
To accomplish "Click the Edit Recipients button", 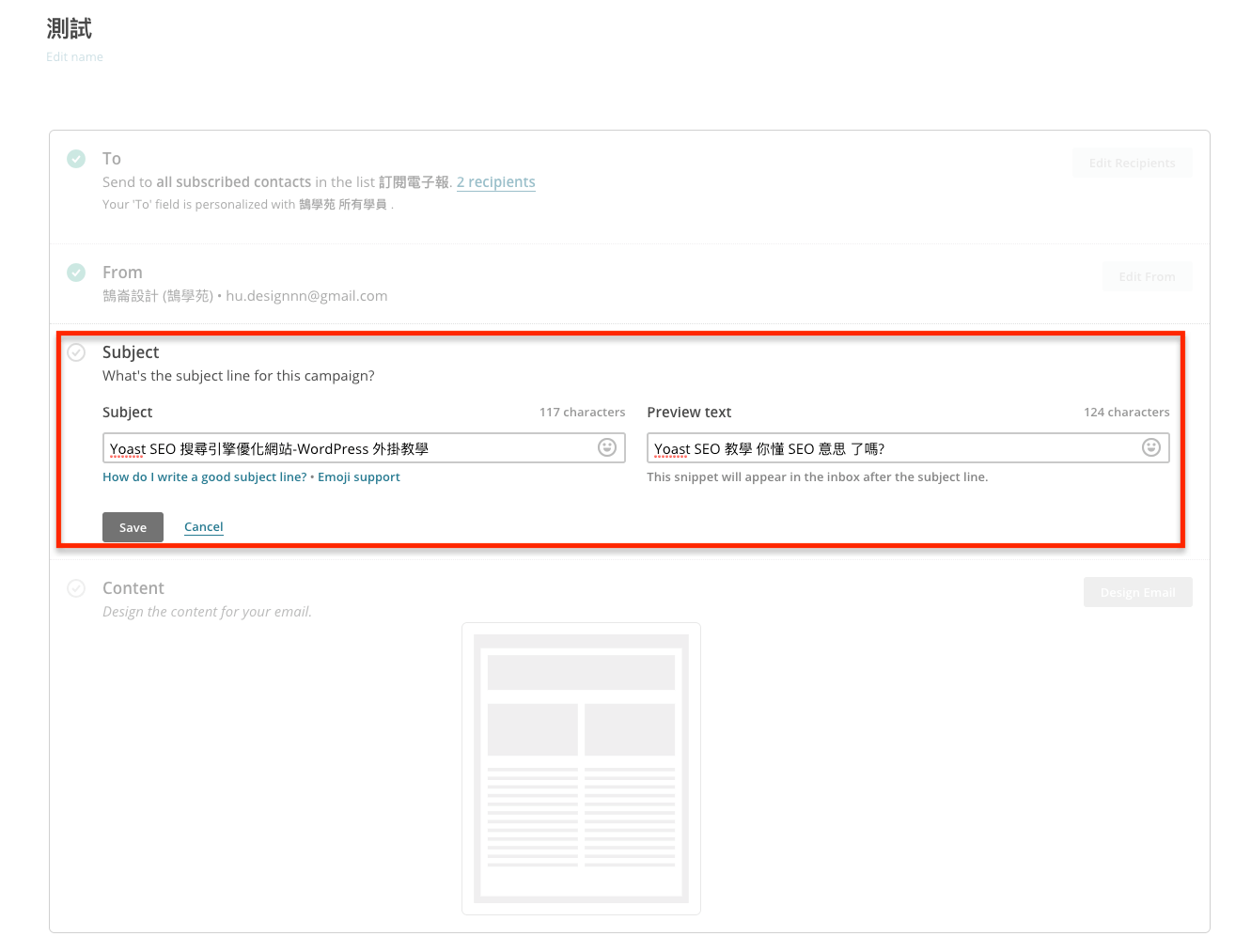I will pyautogui.click(x=1132, y=163).
